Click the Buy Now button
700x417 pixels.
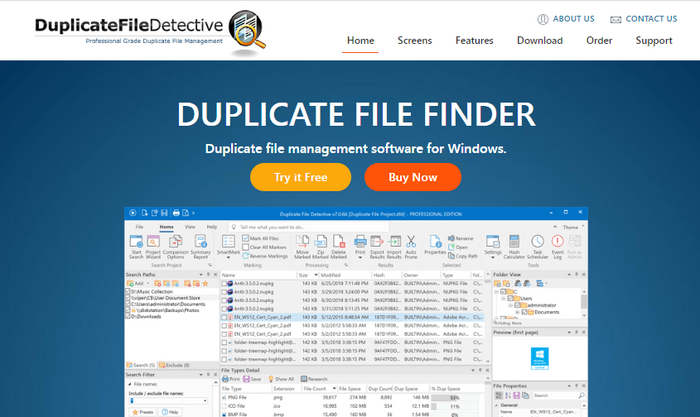pyautogui.click(x=412, y=177)
